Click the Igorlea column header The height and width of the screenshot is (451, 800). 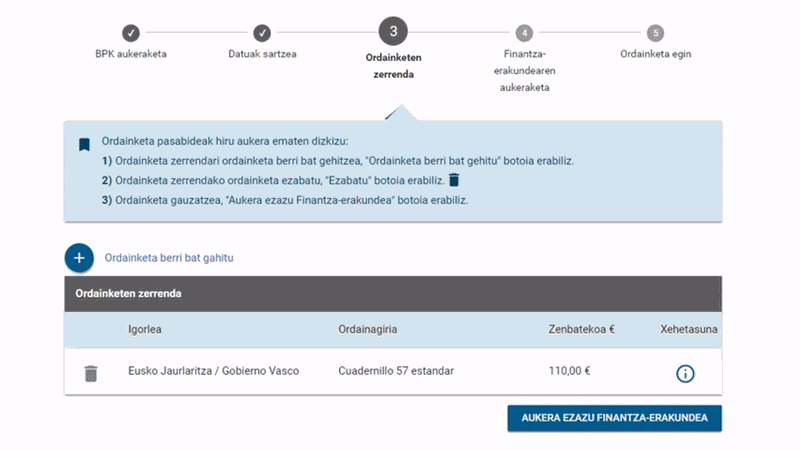pyautogui.click(x=145, y=330)
